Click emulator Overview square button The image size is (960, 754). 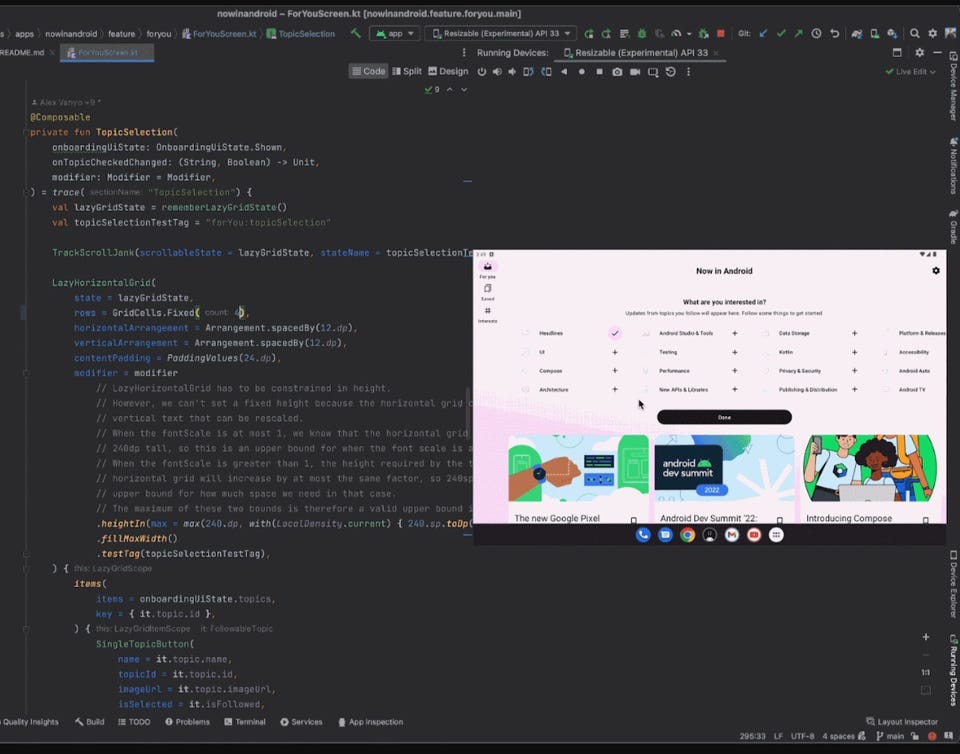pos(599,72)
